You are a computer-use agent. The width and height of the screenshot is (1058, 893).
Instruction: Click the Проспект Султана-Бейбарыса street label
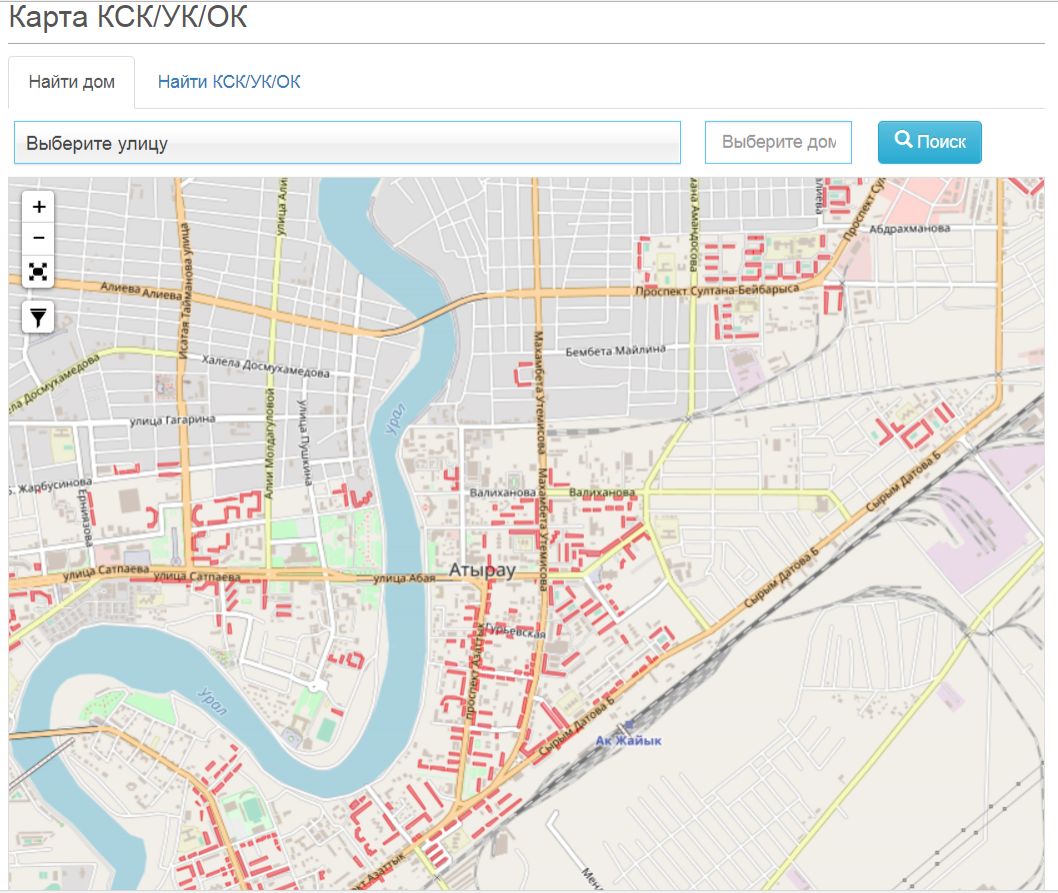pyautogui.click(x=718, y=290)
